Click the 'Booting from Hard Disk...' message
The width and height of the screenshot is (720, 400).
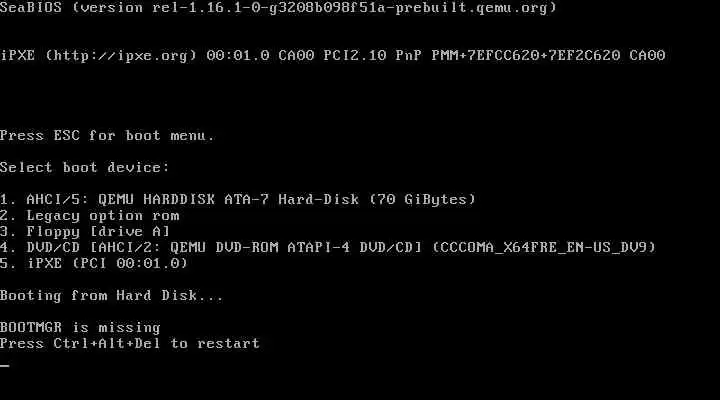112,295
